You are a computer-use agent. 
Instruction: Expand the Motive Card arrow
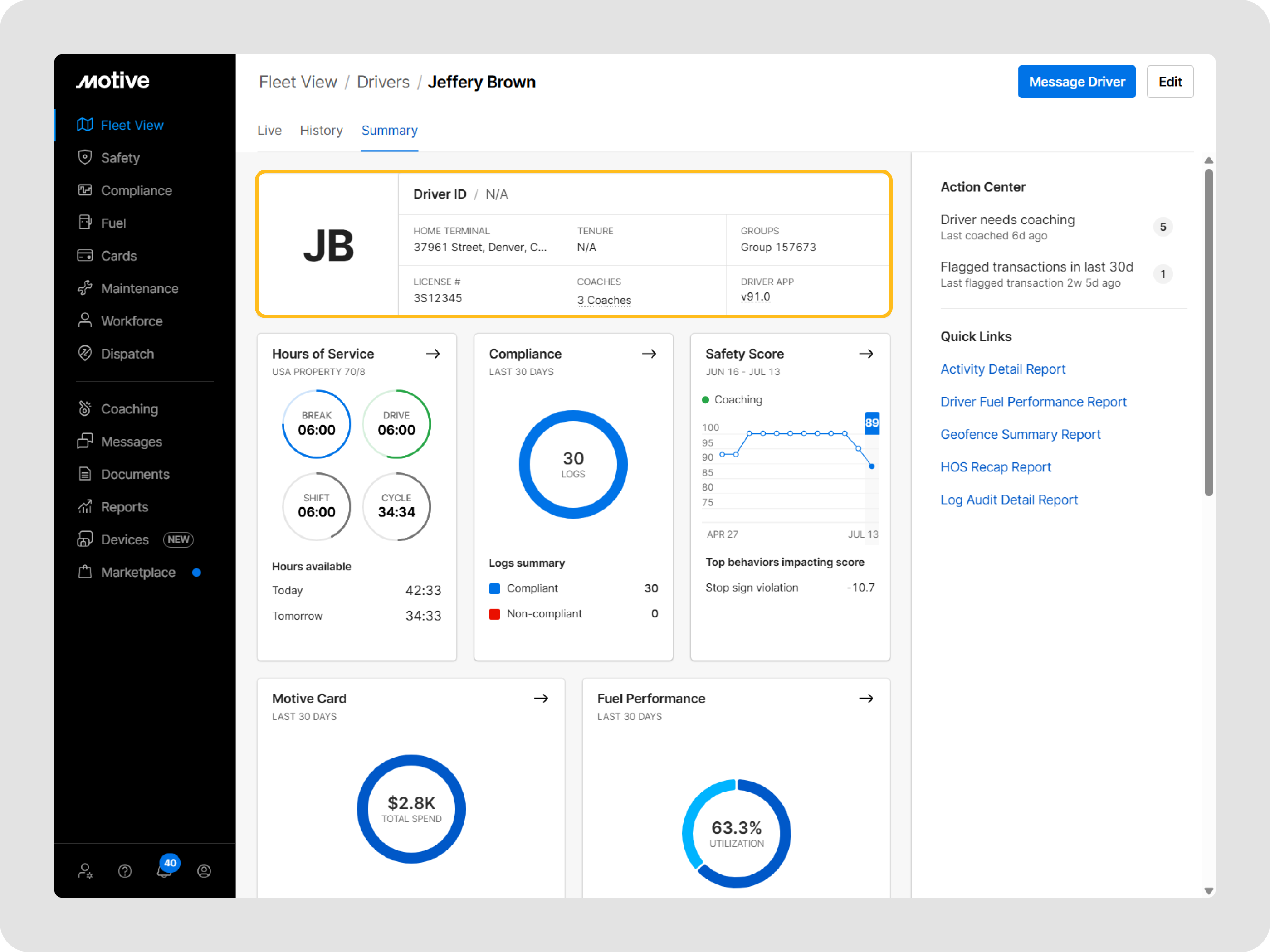pyautogui.click(x=541, y=699)
